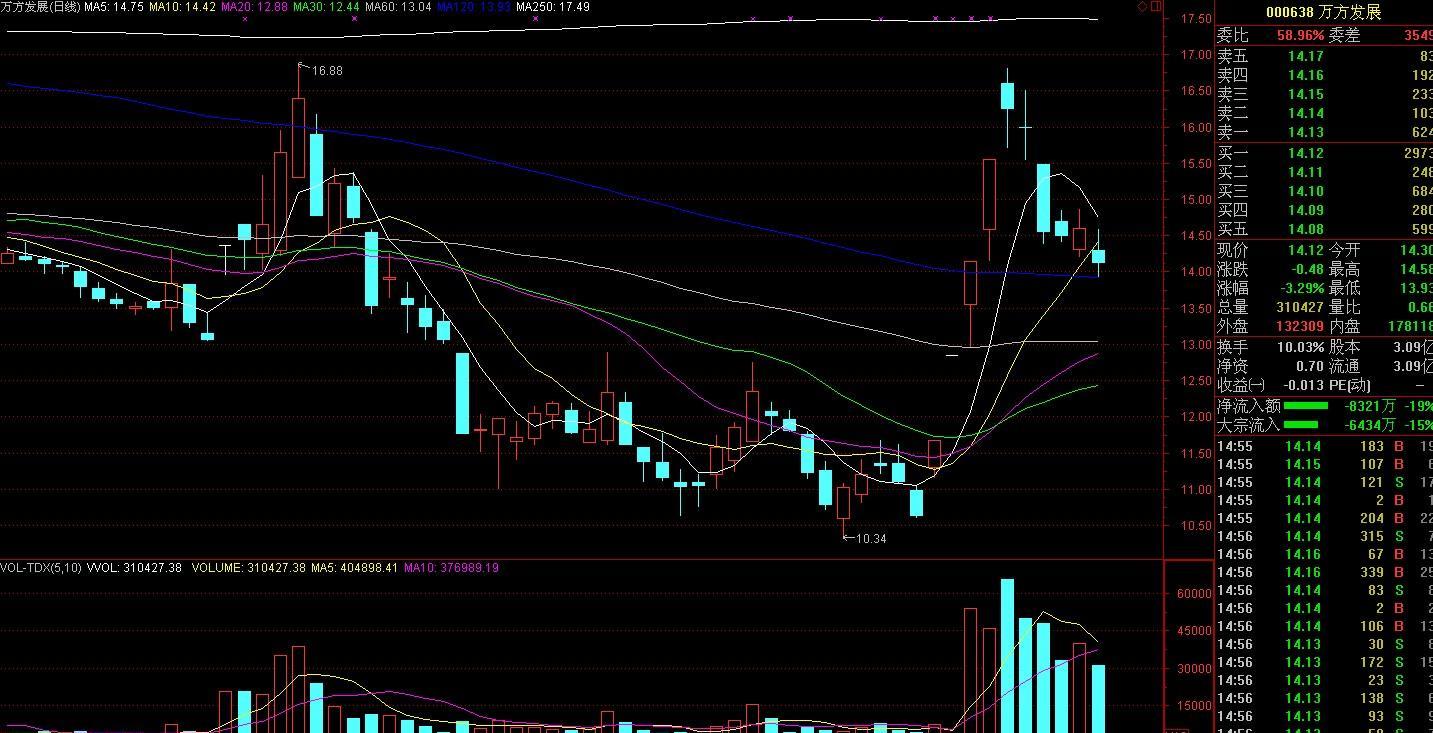The image size is (1433, 733).
Task: Select the 买一 row priced 14.12
Action: point(1324,153)
